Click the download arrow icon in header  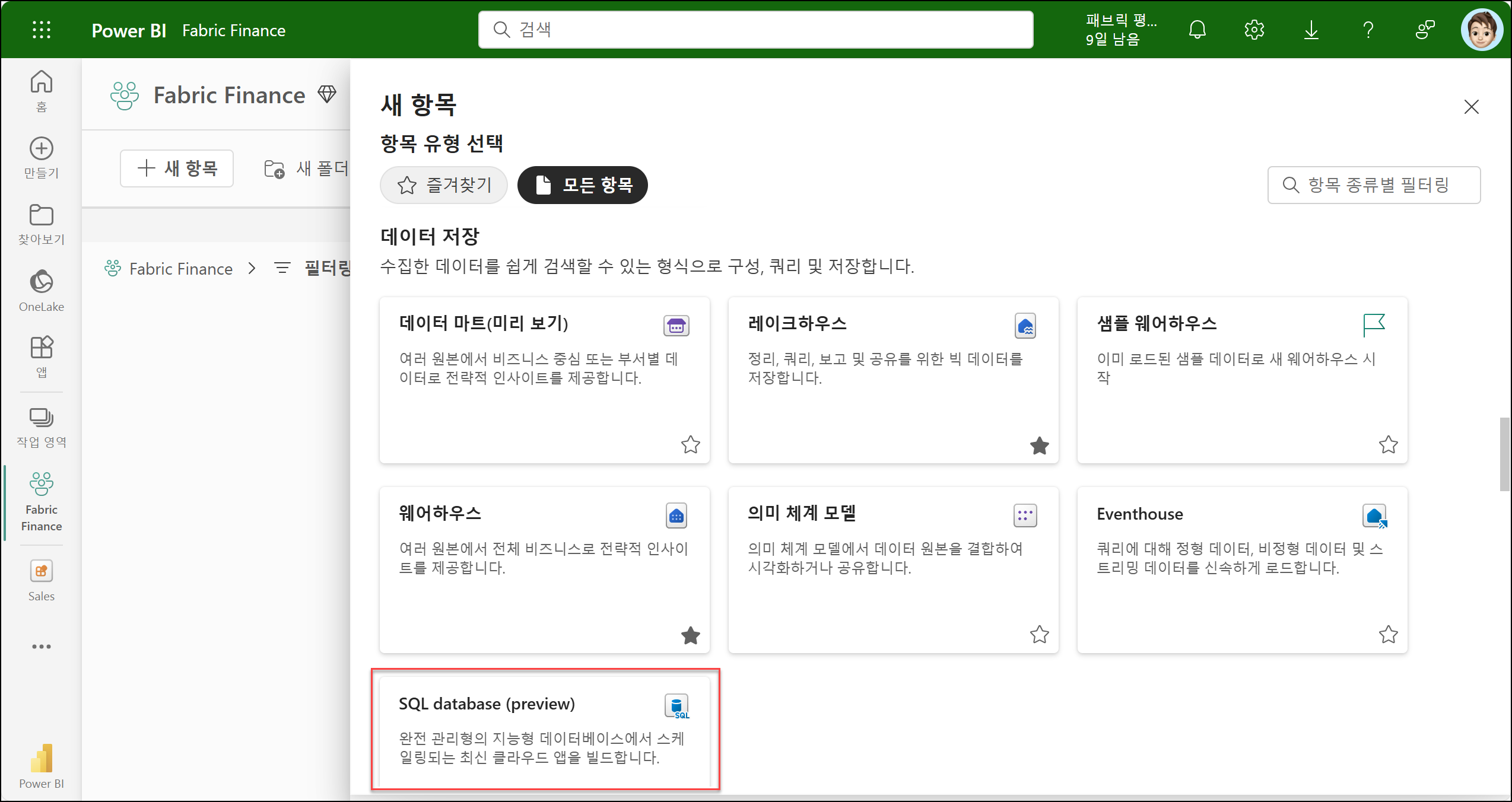[x=1311, y=30]
